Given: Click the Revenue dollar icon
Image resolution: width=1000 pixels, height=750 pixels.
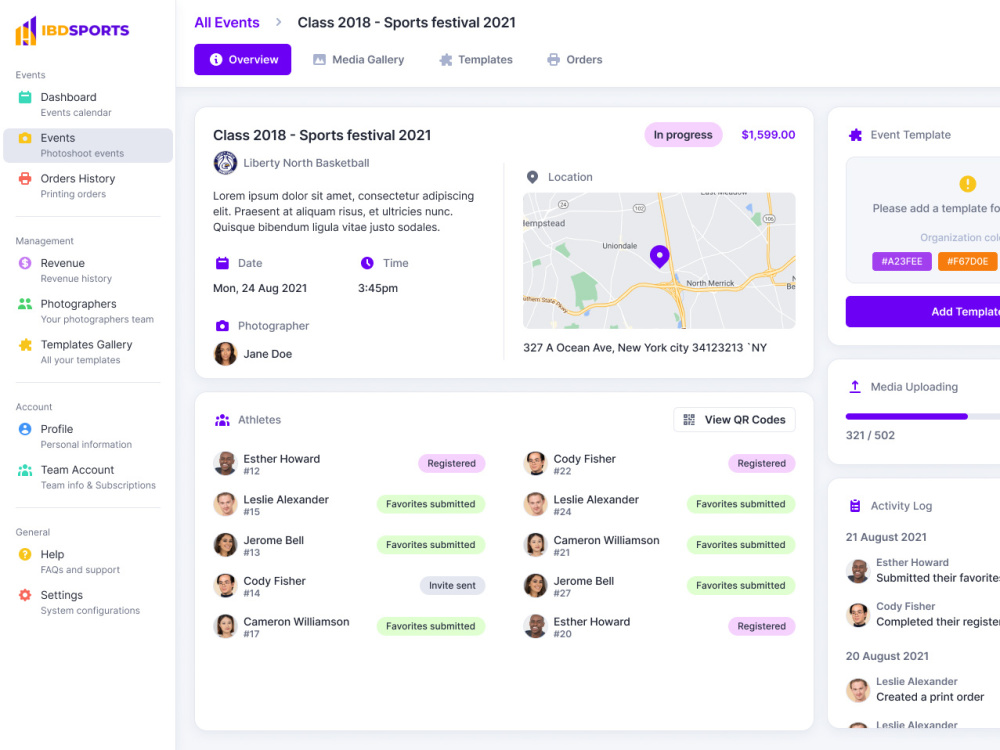Looking at the screenshot, I should pos(25,263).
